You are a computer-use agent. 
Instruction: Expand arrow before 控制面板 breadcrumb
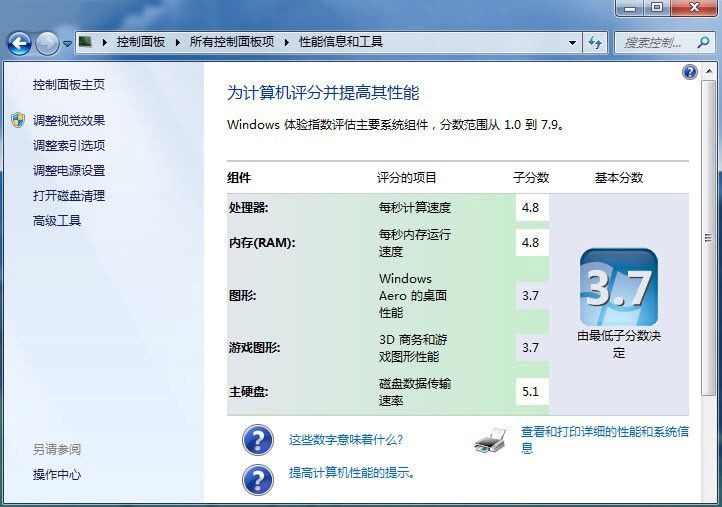pos(105,42)
